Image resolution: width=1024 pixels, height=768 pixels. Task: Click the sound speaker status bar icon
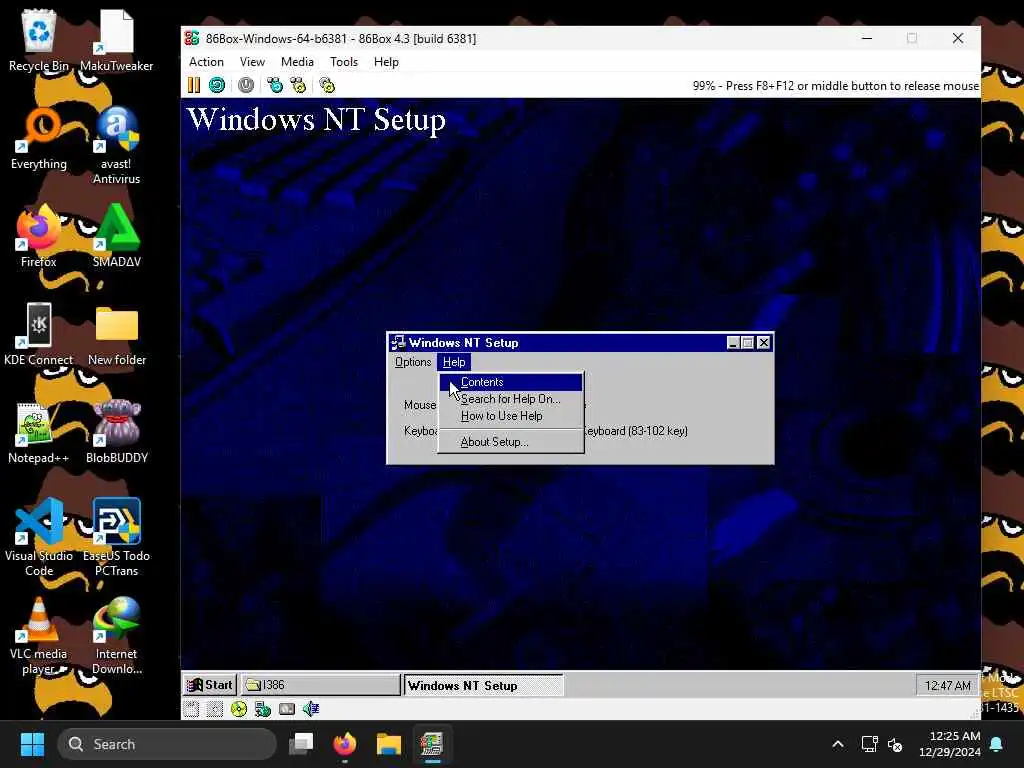pyautogui.click(x=311, y=709)
